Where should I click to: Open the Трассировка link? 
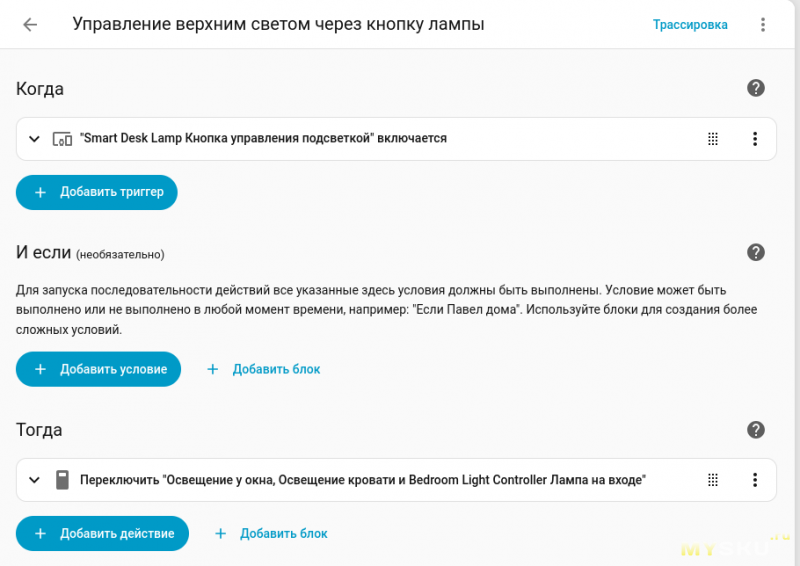[690, 25]
